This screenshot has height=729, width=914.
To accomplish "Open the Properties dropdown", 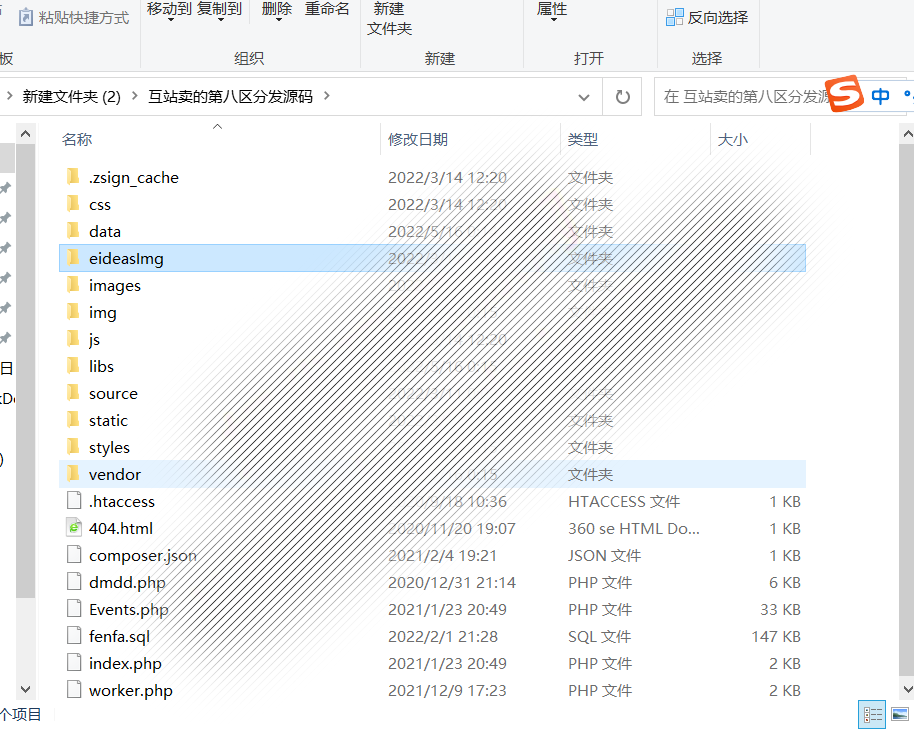I will point(552,12).
